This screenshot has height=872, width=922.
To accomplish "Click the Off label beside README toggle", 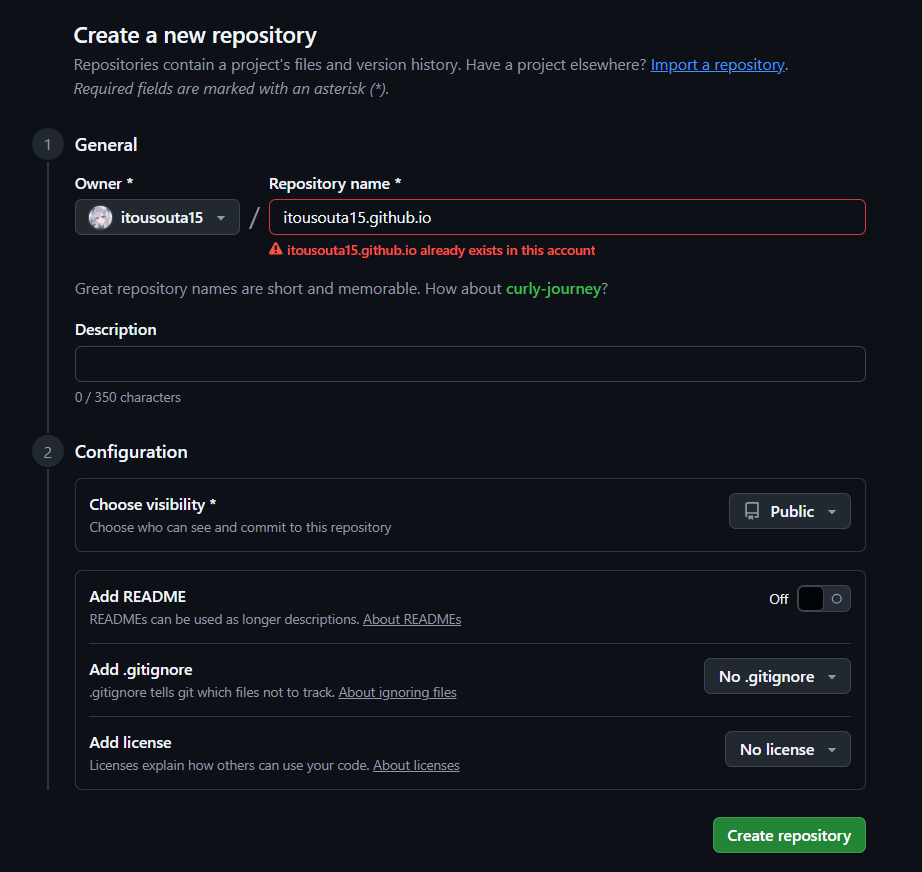I will 778,599.
